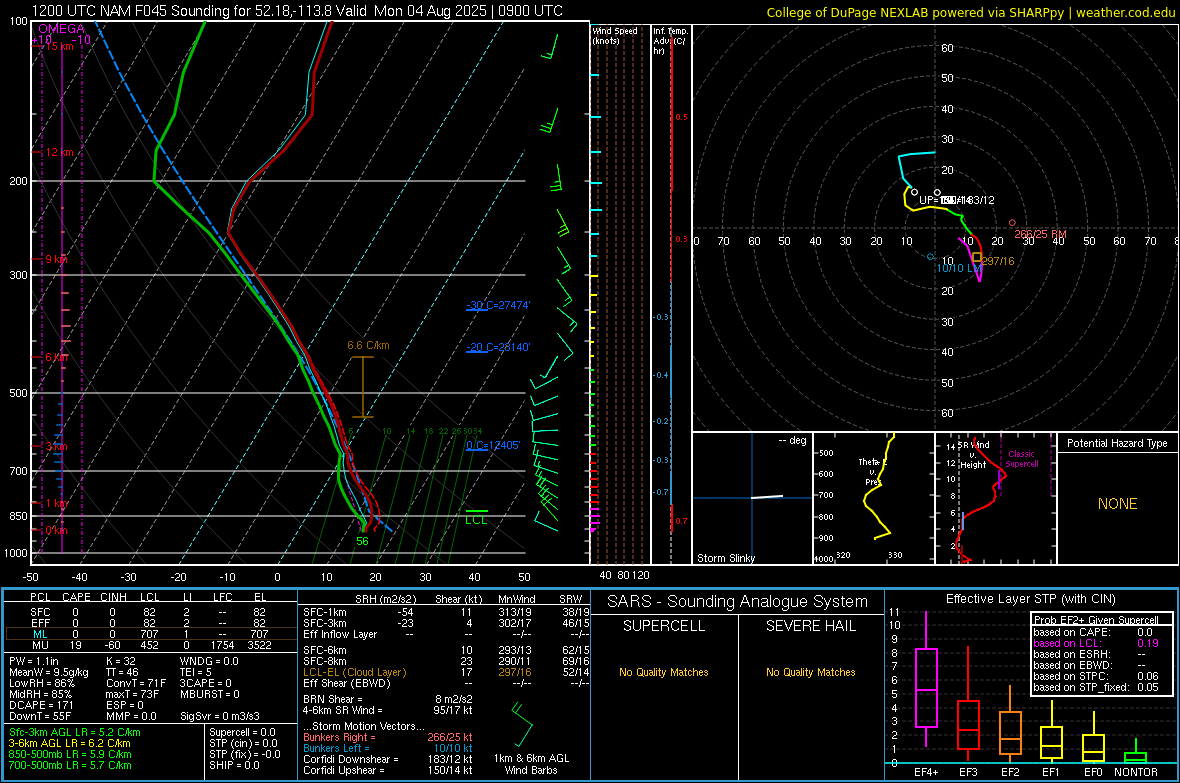Viewport: 1180px width, 783px height.
Task: Click the Sfc-3km AGL LR = 5.2 C/km line
Action: (x=75, y=732)
